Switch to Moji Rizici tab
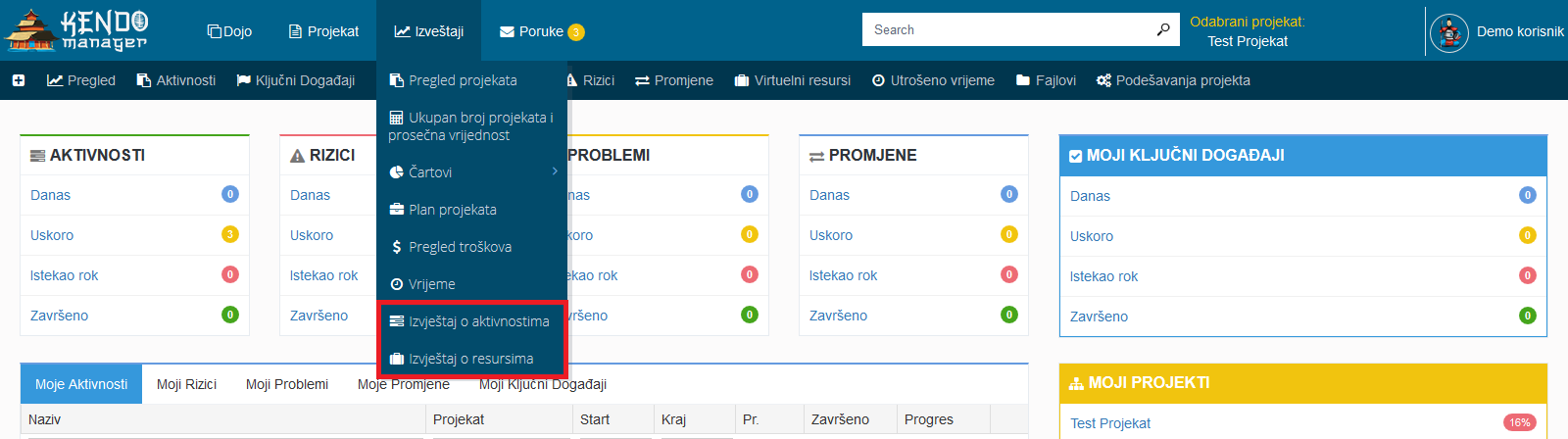This screenshot has height=439, width=1568. [186, 384]
